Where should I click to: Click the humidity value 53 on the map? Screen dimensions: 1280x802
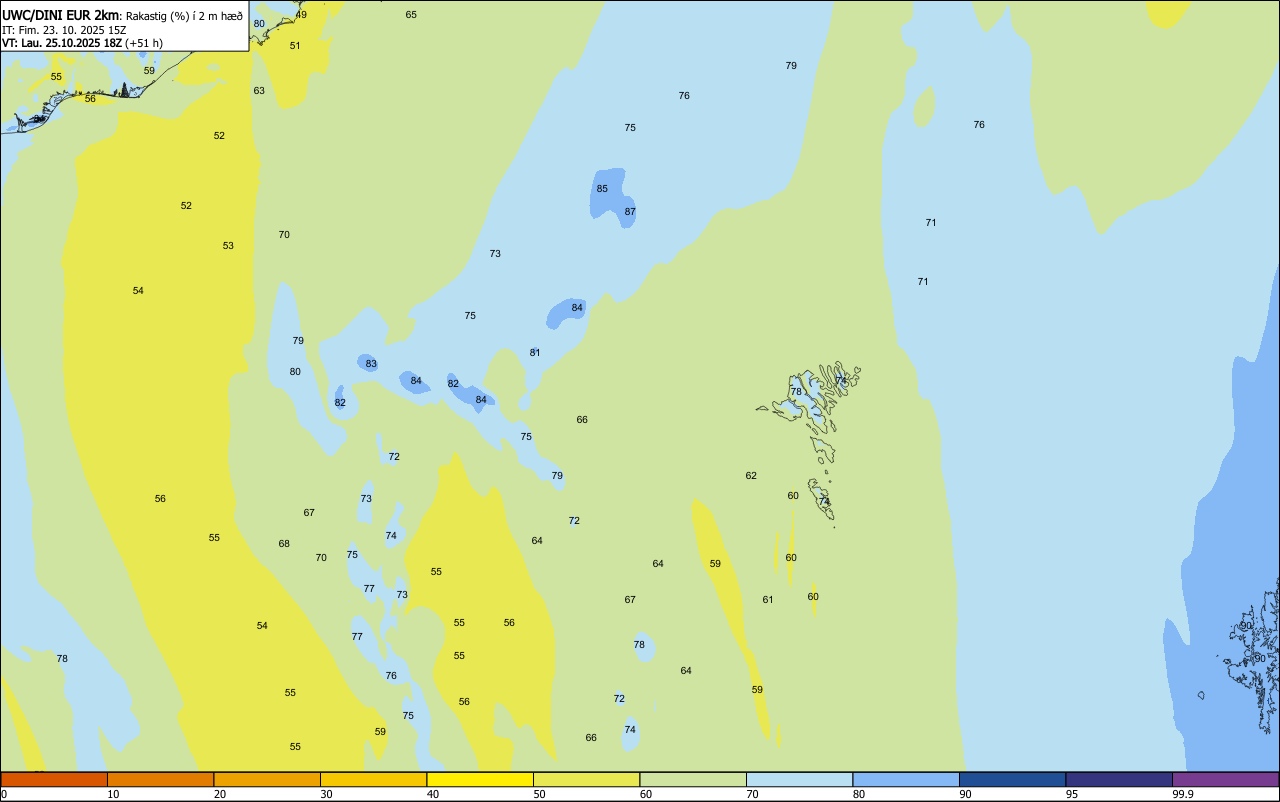coord(228,246)
